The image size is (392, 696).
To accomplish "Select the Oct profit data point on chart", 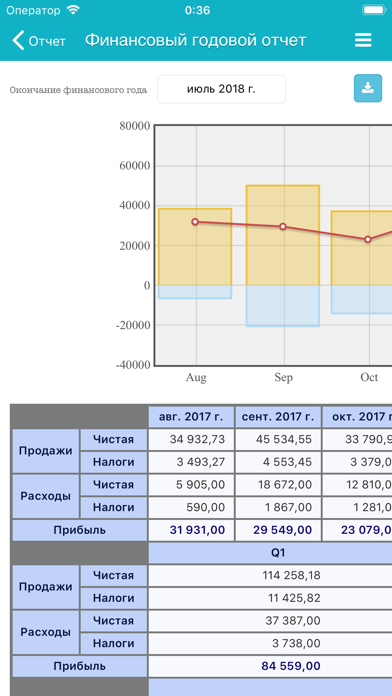I will tap(368, 239).
